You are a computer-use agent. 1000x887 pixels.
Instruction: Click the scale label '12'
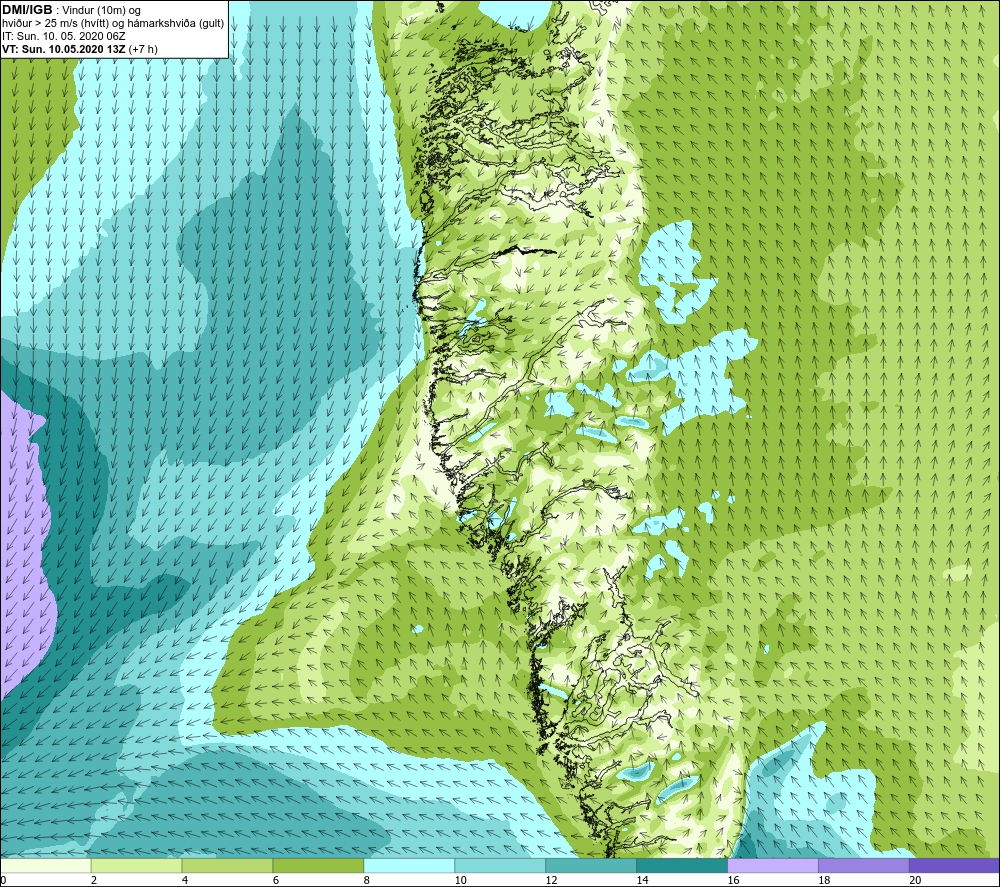[x=551, y=880]
